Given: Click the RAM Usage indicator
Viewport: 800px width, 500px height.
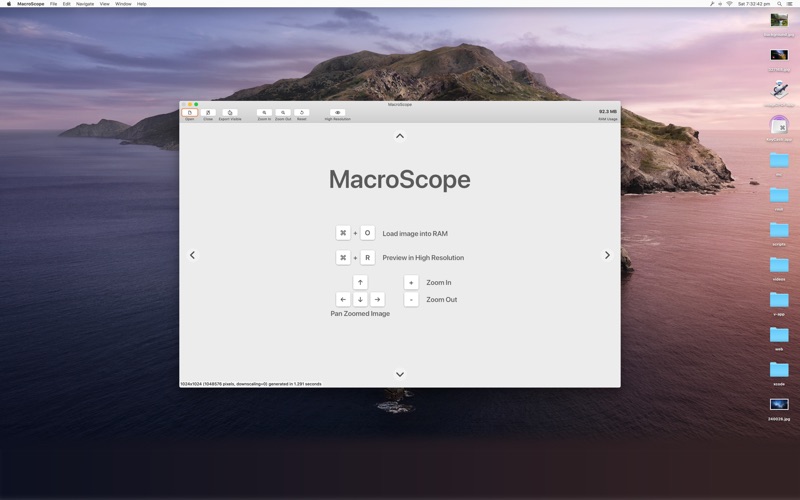Looking at the screenshot, I should click(607, 114).
